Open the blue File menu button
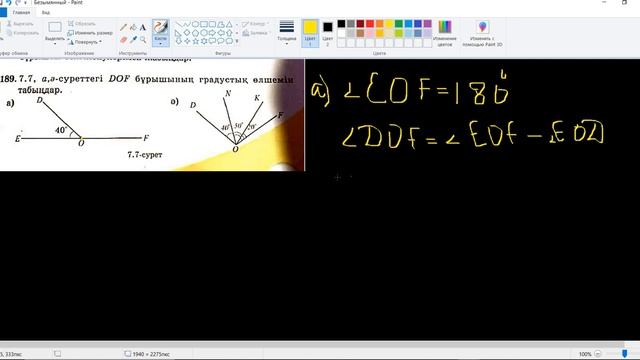 tap(3, 13)
